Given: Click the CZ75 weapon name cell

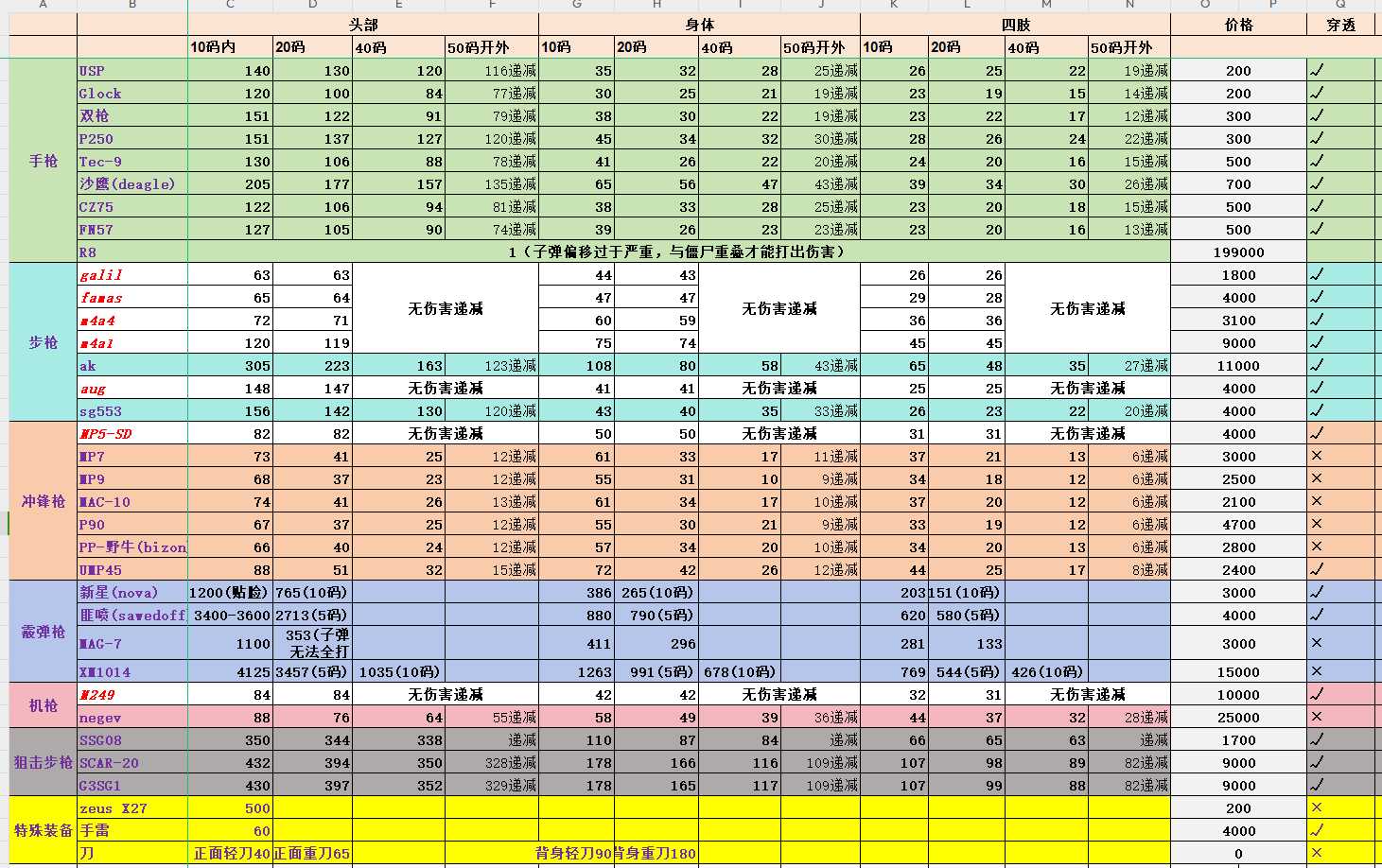Looking at the screenshot, I should coord(132,206).
